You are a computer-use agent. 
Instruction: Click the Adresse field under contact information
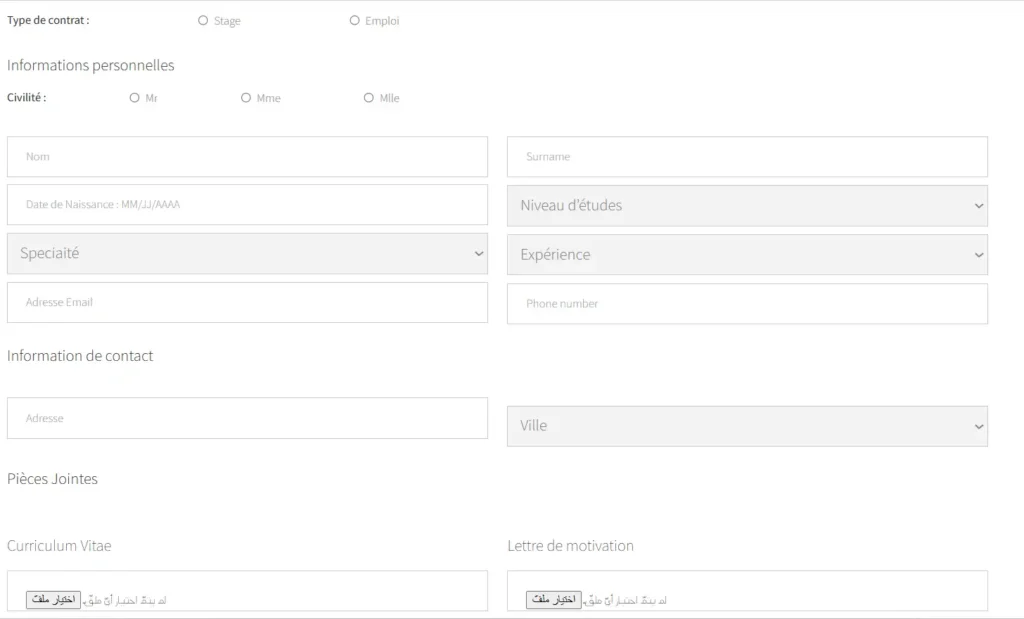click(x=247, y=419)
